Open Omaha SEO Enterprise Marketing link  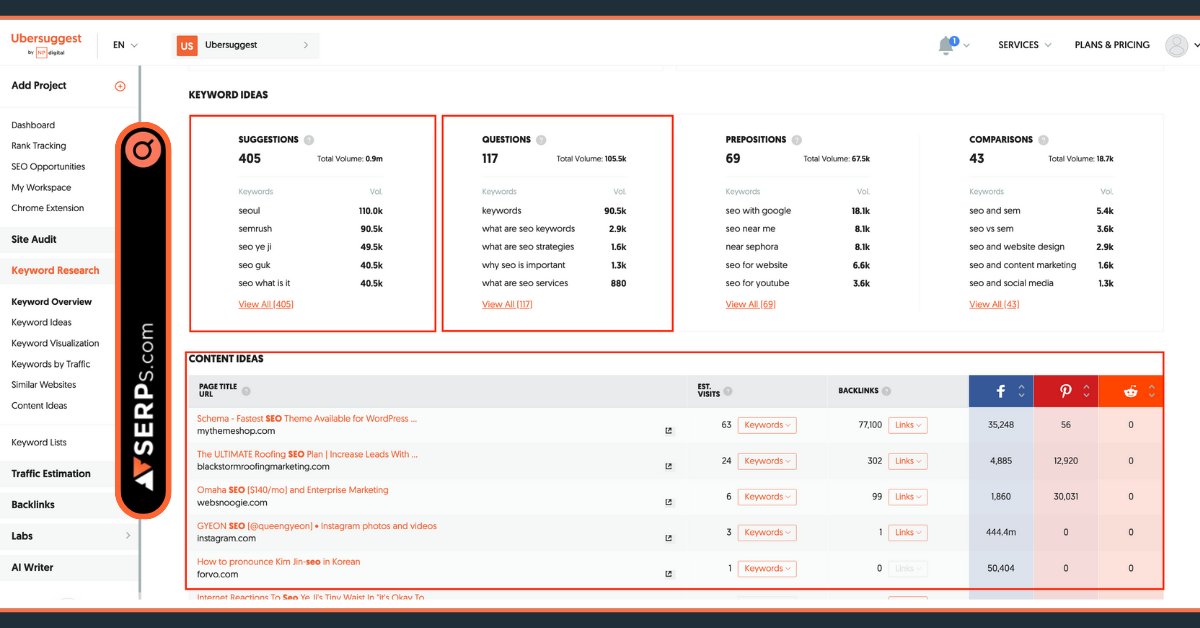point(293,490)
